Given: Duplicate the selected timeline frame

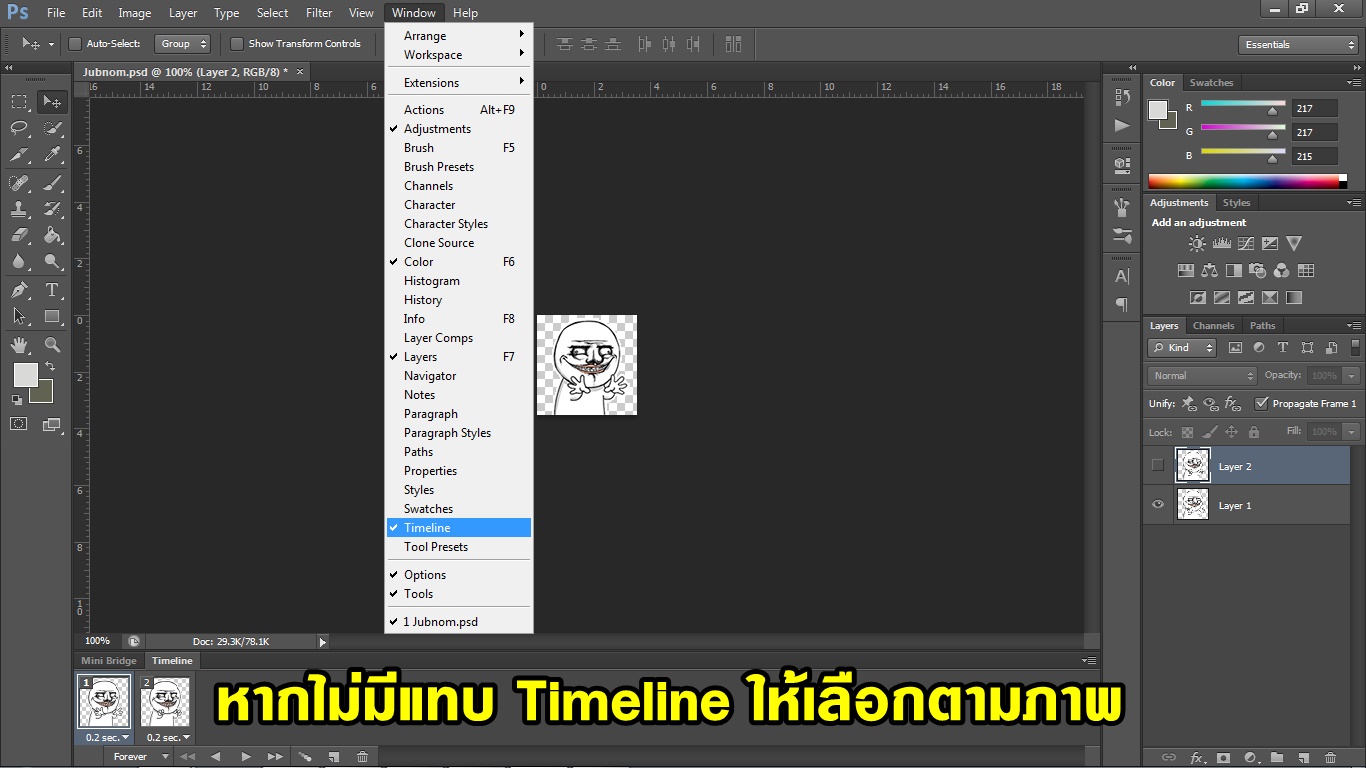Looking at the screenshot, I should [x=334, y=757].
